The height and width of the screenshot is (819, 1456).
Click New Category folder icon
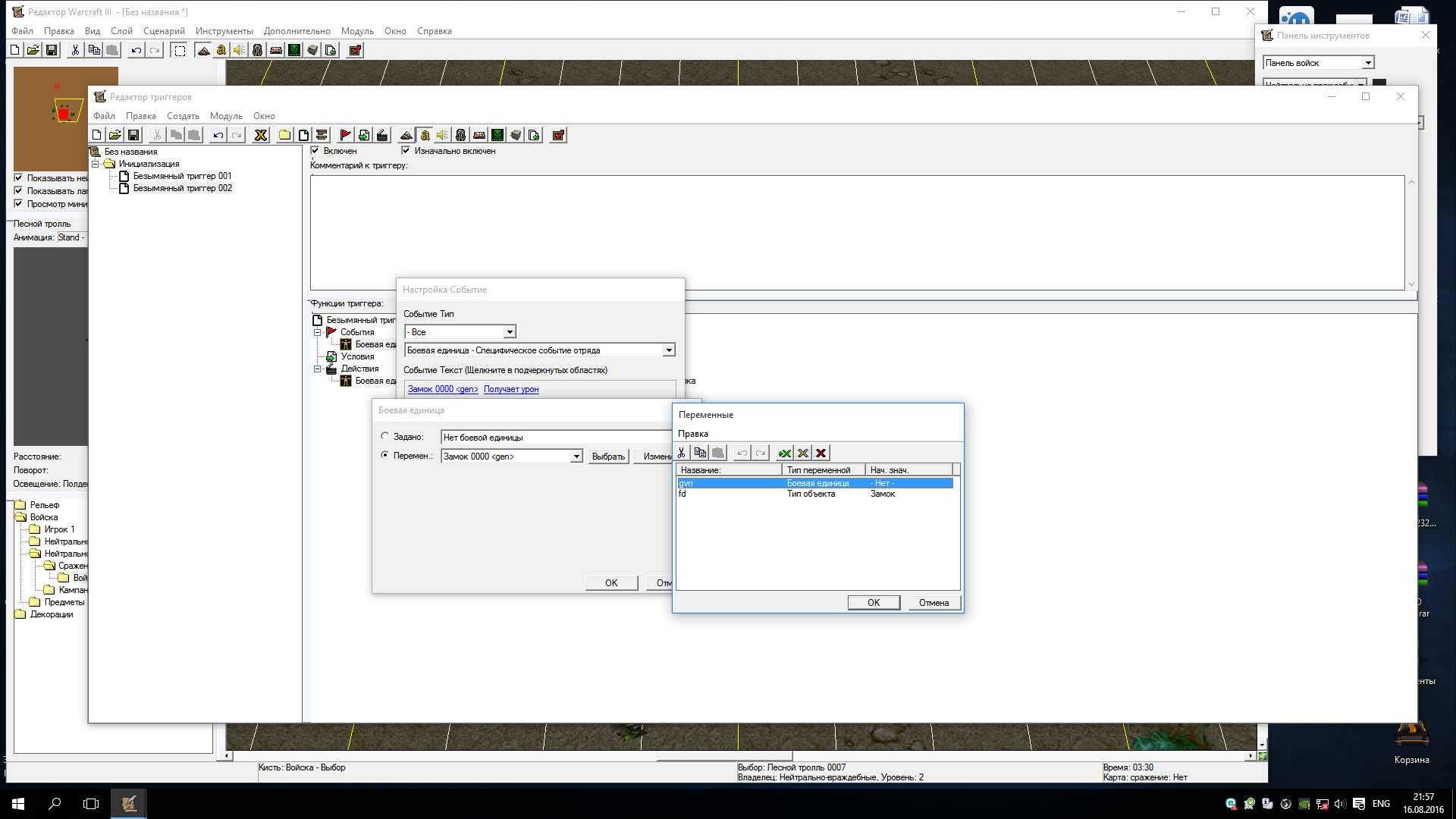pos(284,136)
